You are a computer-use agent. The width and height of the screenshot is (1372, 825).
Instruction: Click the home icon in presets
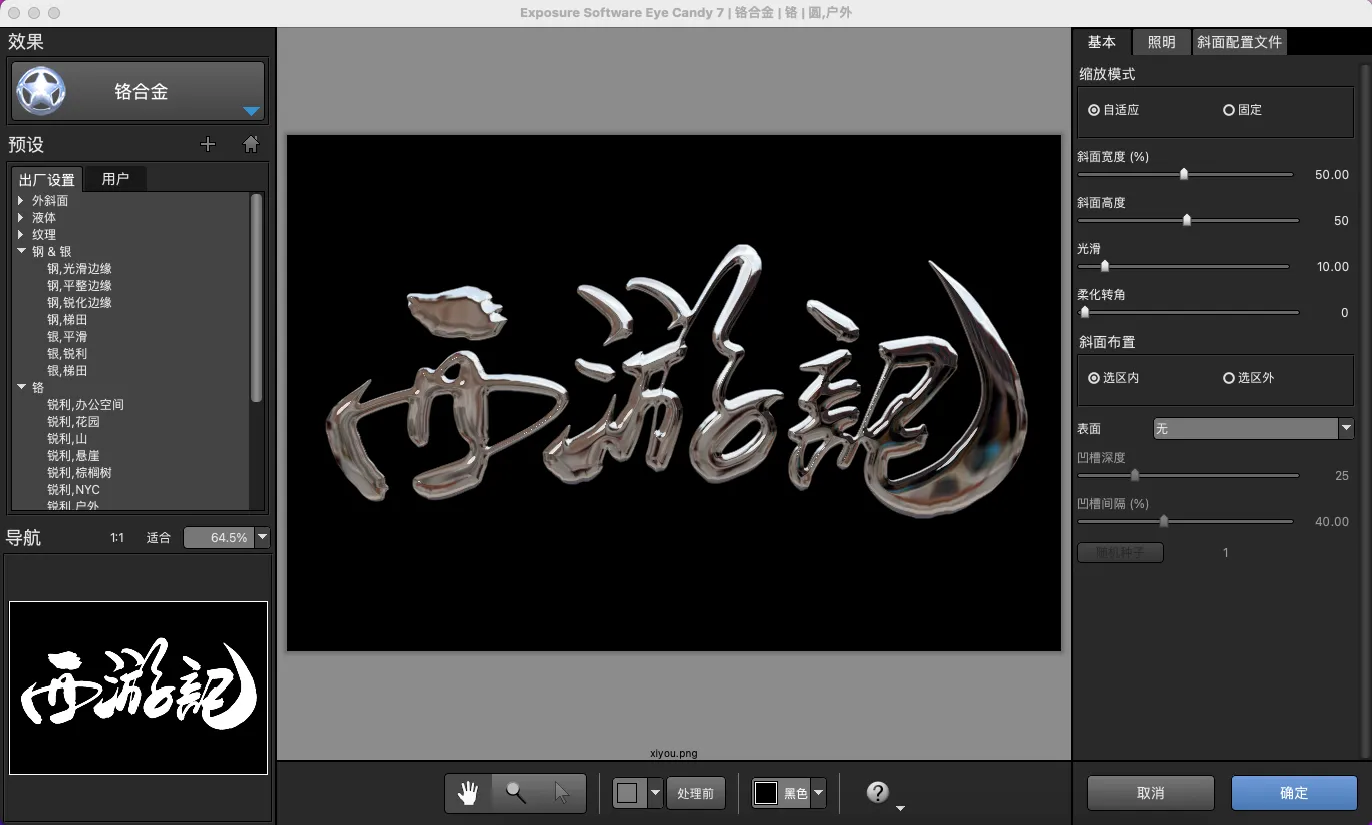[251, 144]
